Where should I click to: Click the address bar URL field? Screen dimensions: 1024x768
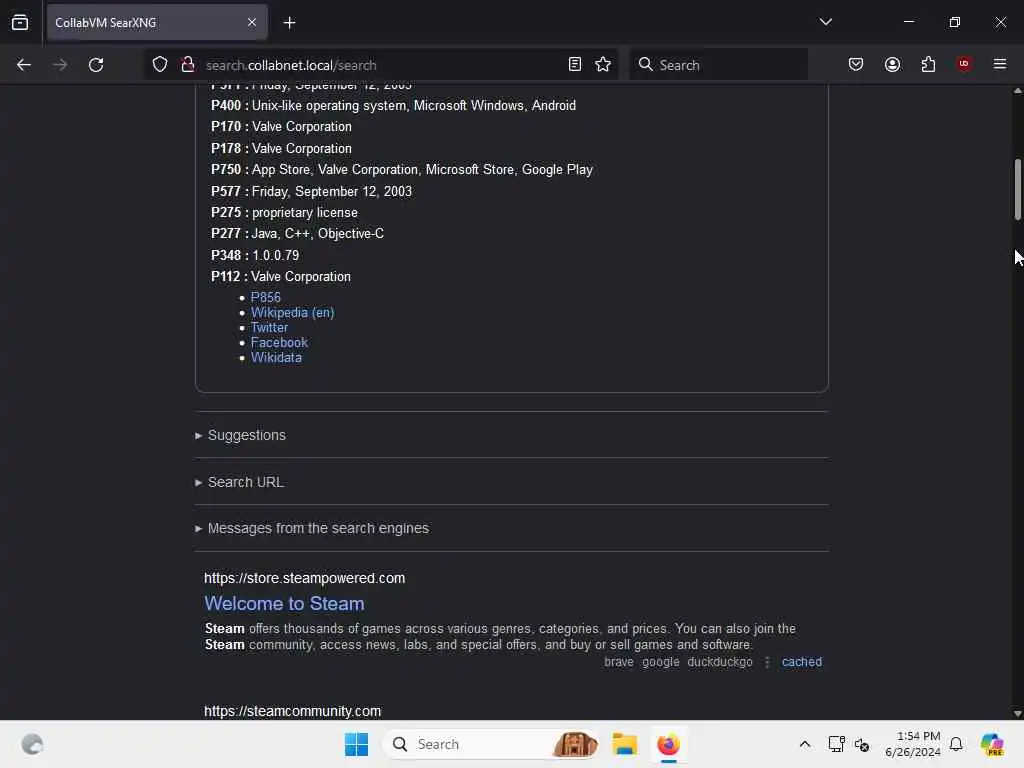381,65
